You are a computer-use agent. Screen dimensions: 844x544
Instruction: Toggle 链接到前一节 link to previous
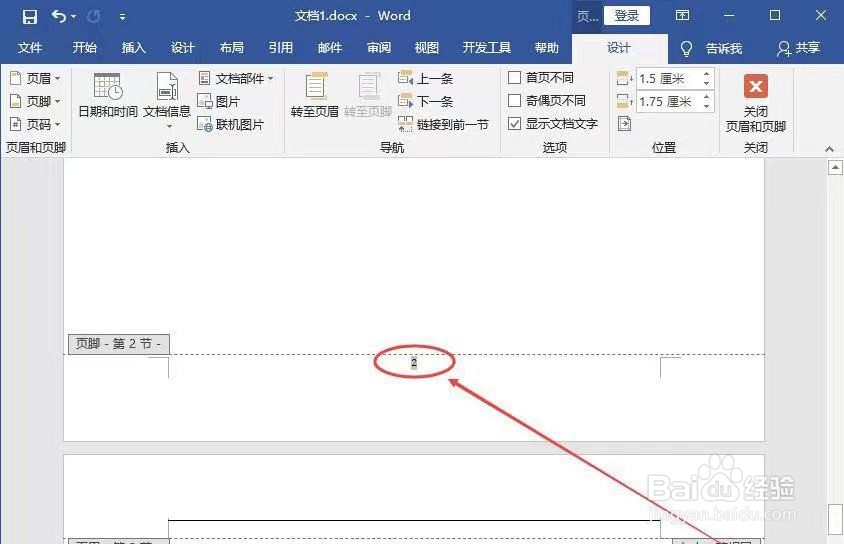443,124
